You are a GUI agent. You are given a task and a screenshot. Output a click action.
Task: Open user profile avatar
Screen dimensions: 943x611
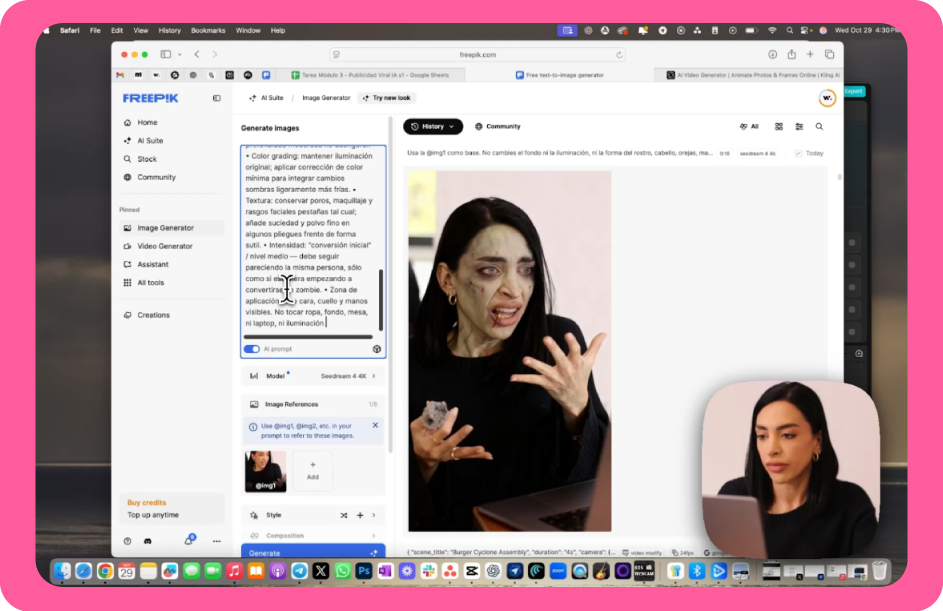(x=828, y=98)
